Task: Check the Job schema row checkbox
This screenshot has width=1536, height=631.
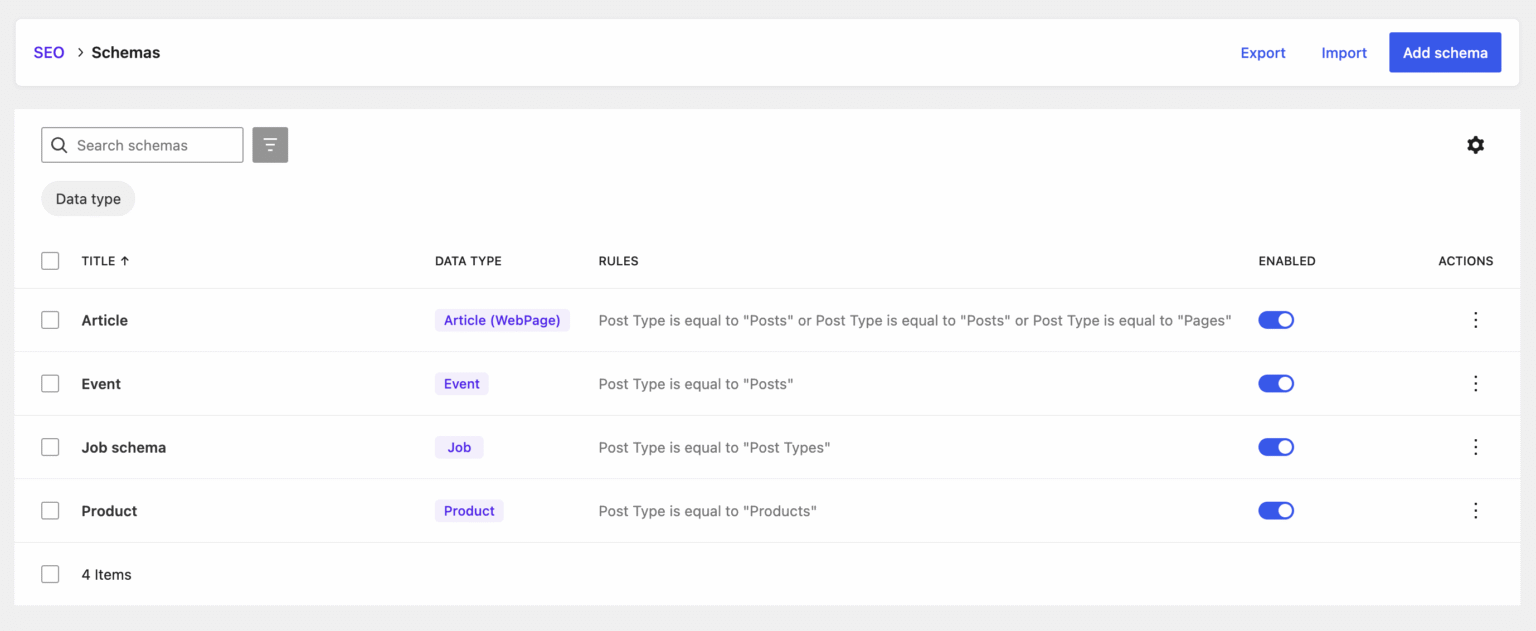Action: tap(50, 447)
